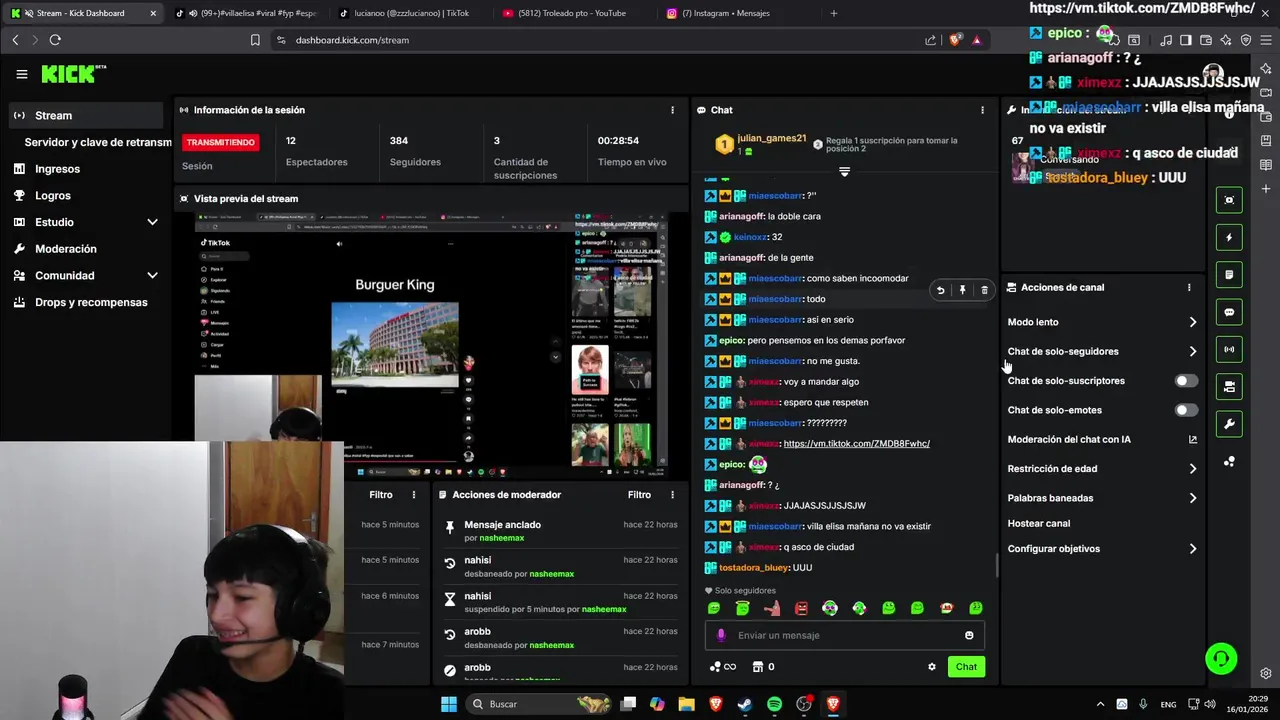Switch to the Instagram Mensajes tab
Image resolution: width=1280 pixels, height=720 pixels.
(x=727, y=13)
